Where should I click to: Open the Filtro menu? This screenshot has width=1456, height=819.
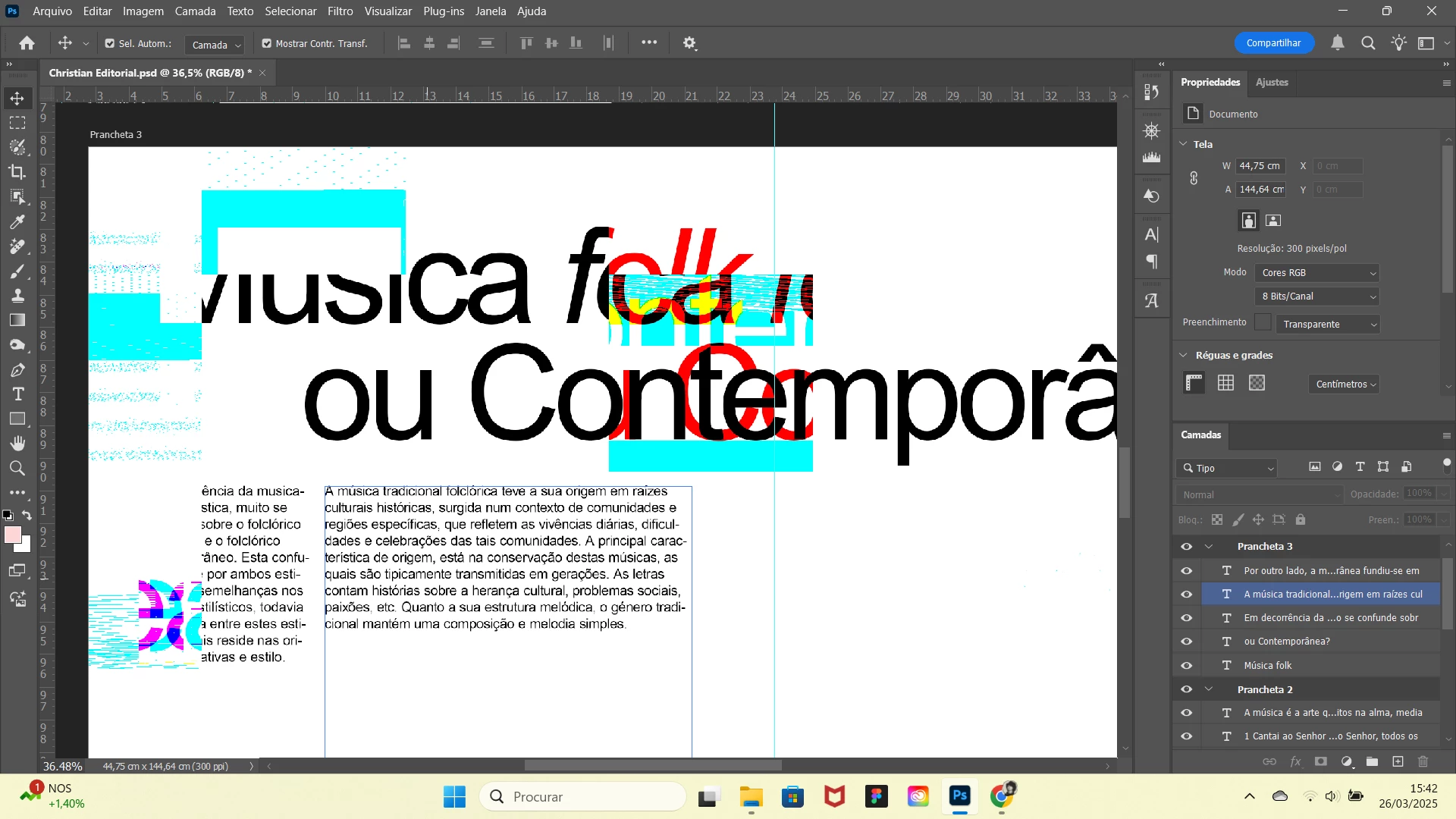click(x=340, y=11)
